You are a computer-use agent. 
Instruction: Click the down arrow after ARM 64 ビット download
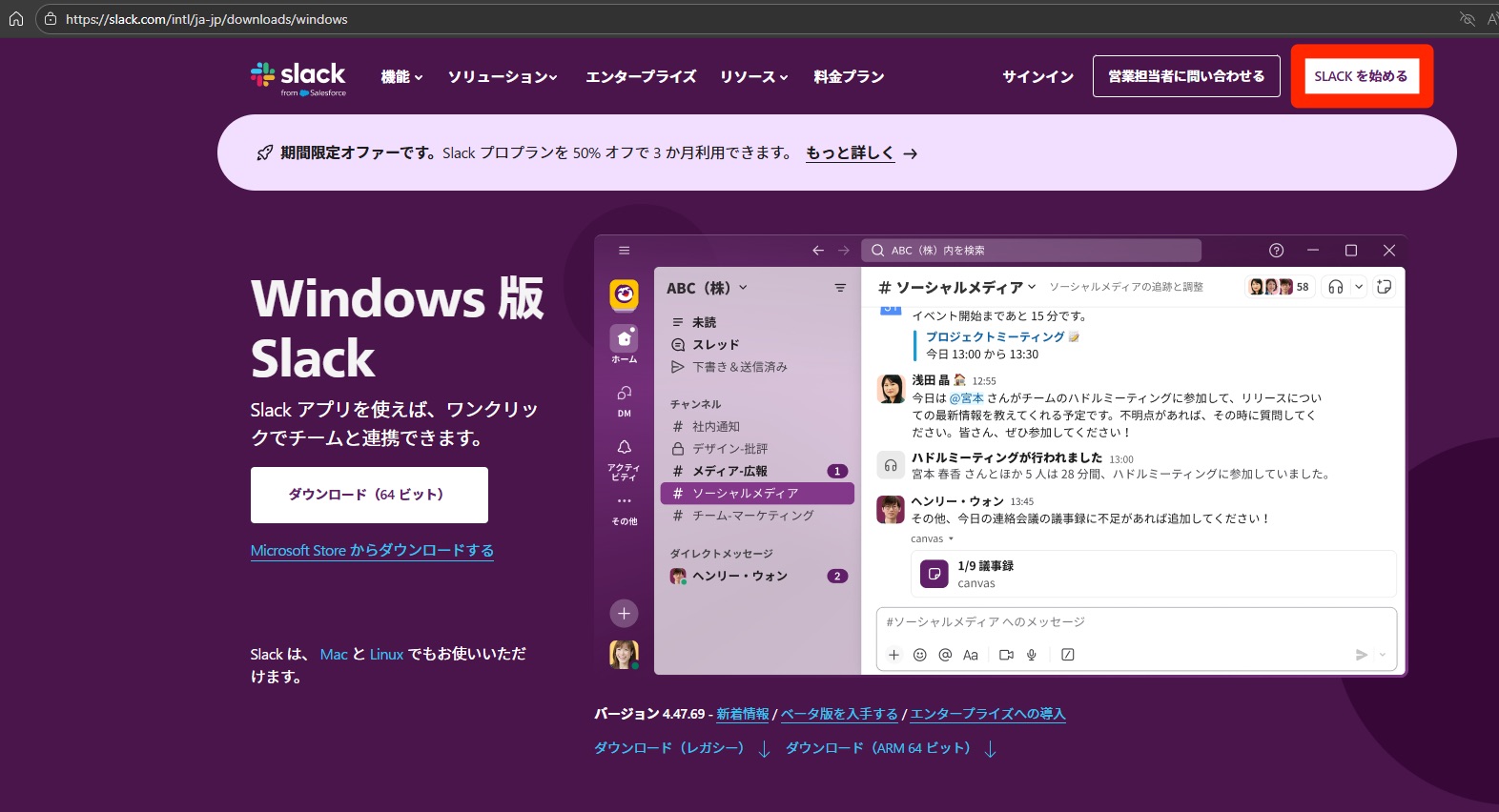[x=990, y=749]
